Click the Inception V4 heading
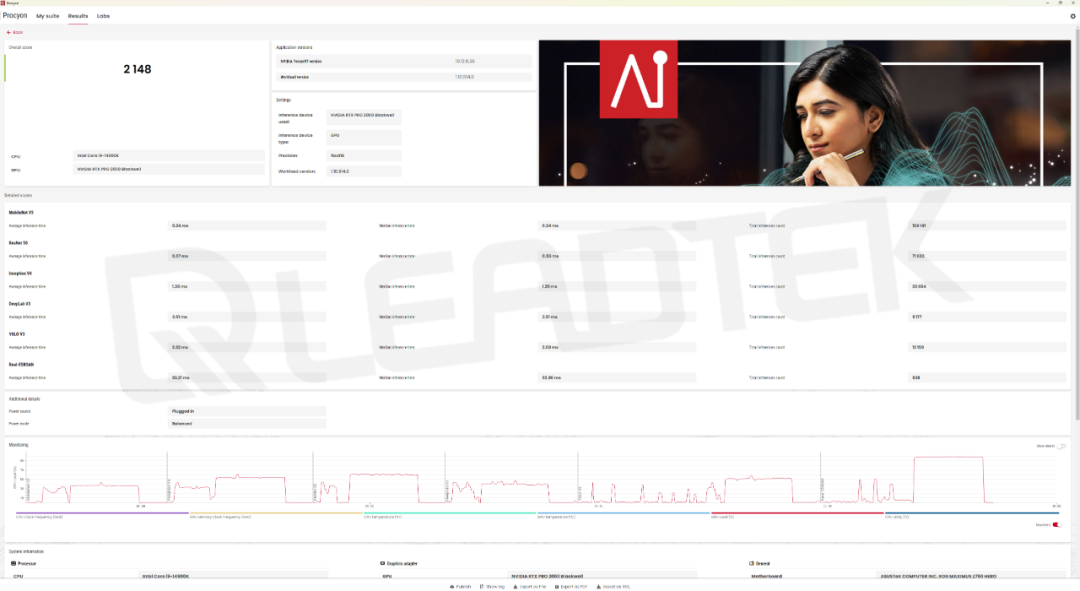The image size is (1080, 591). pyautogui.click(x=21, y=273)
